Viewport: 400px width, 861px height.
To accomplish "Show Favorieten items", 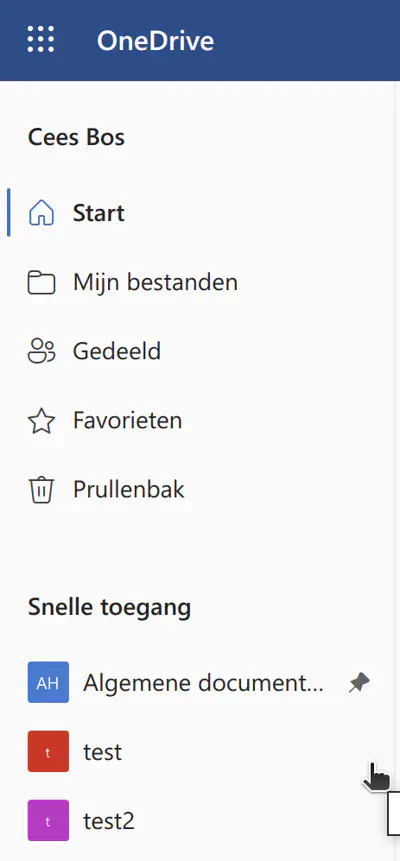I will [127, 421].
